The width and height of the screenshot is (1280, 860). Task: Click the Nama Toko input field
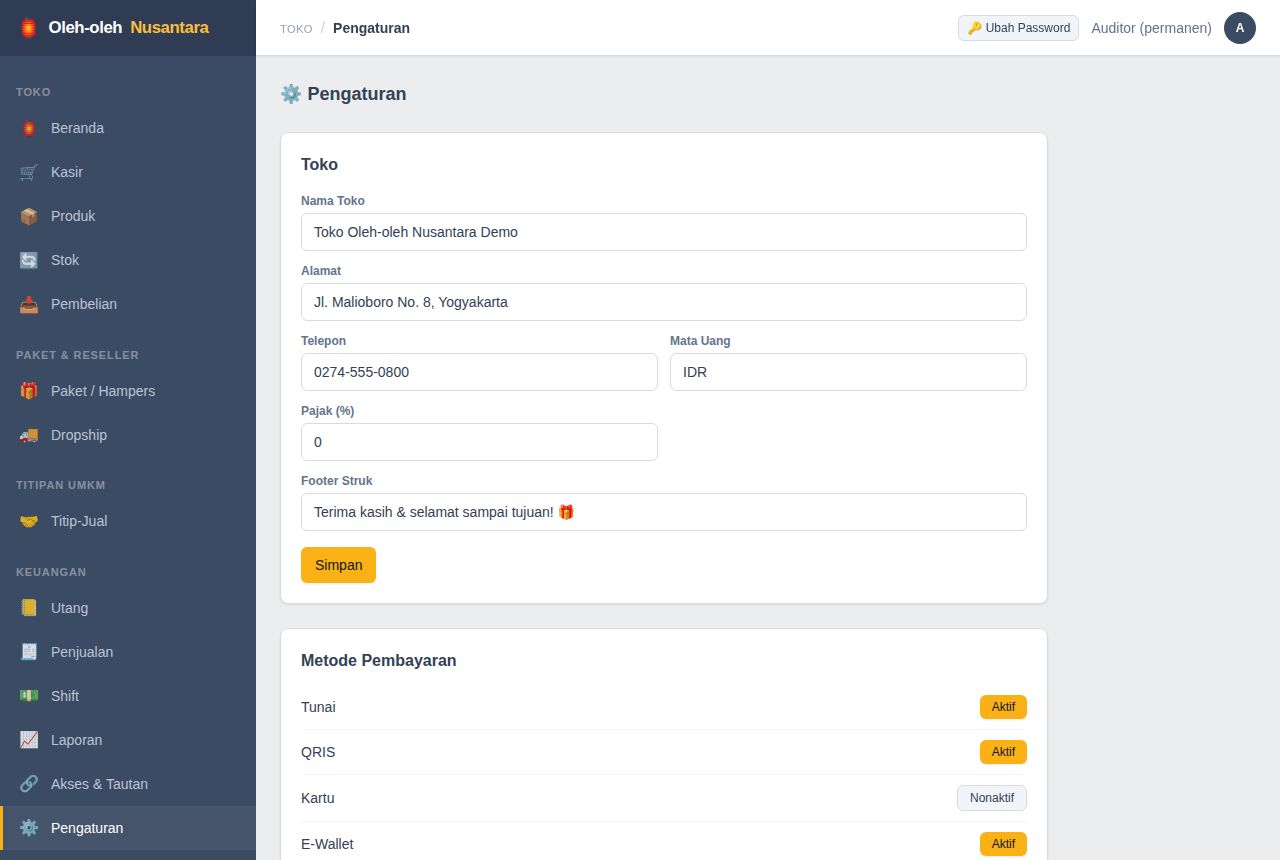click(664, 232)
